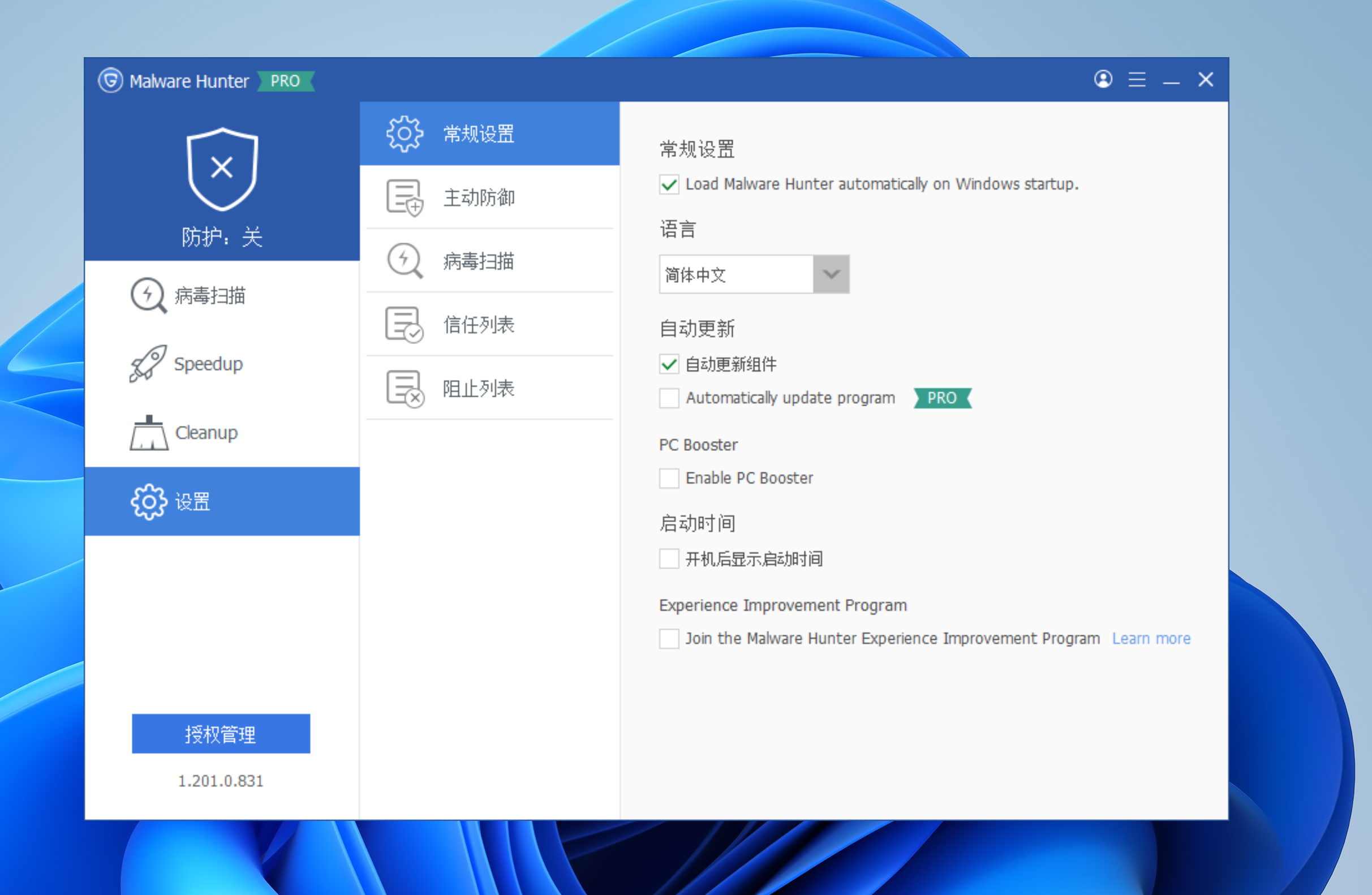This screenshot has height=895, width=1372.
Task: Uncheck load automatically on Windows startup
Action: pyautogui.click(x=669, y=184)
